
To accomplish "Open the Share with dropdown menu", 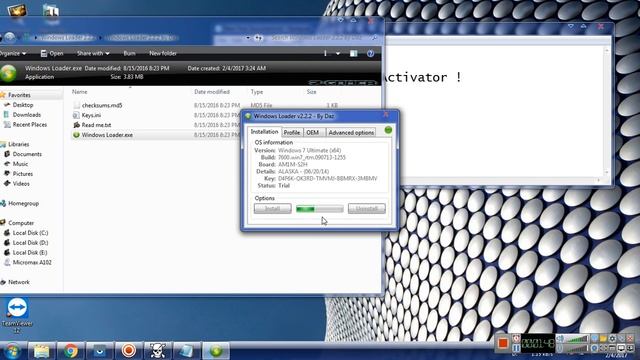I will pyautogui.click(x=93, y=53).
